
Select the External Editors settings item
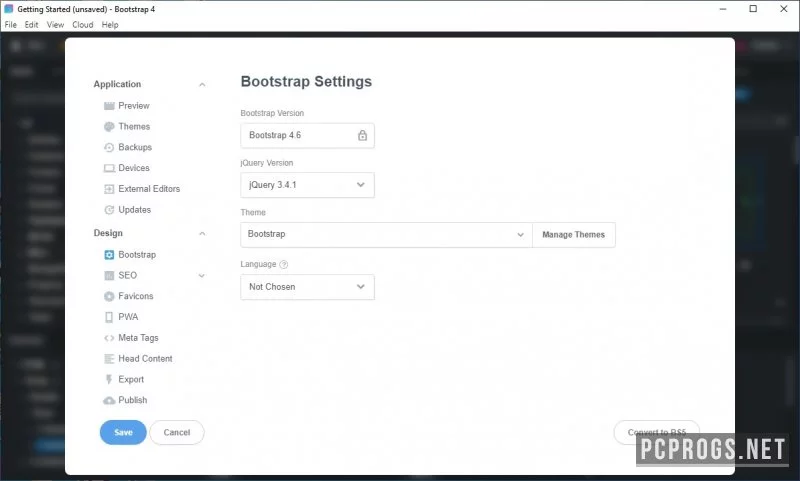point(149,189)
